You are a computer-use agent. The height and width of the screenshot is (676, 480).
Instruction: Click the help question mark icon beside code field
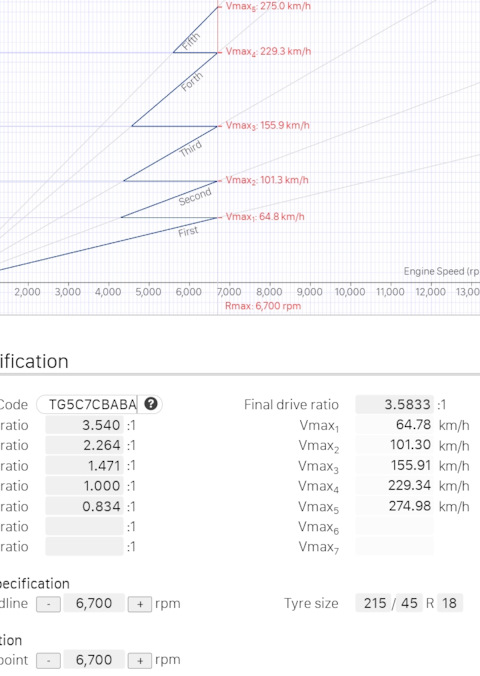click(x=151, y=404)
